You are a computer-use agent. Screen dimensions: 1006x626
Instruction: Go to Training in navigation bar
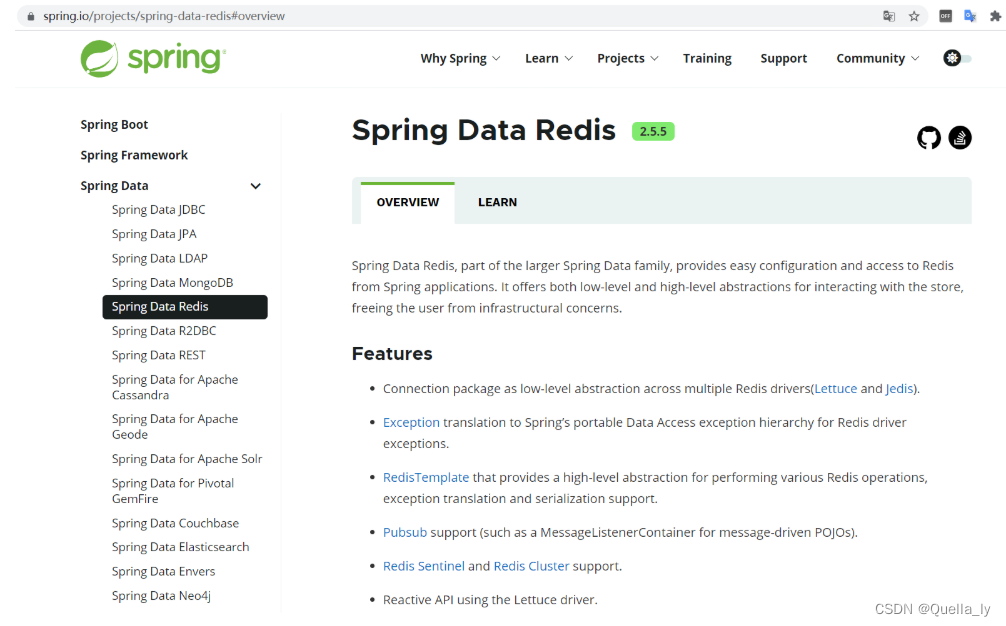coord(707,58)
